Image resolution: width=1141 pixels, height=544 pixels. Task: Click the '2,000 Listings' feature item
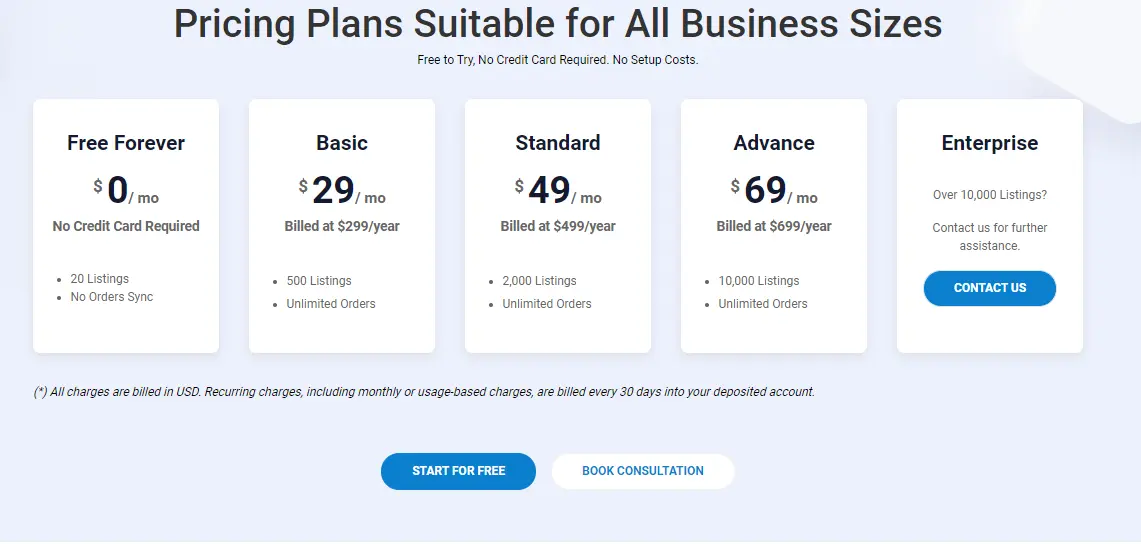(539, 281)
